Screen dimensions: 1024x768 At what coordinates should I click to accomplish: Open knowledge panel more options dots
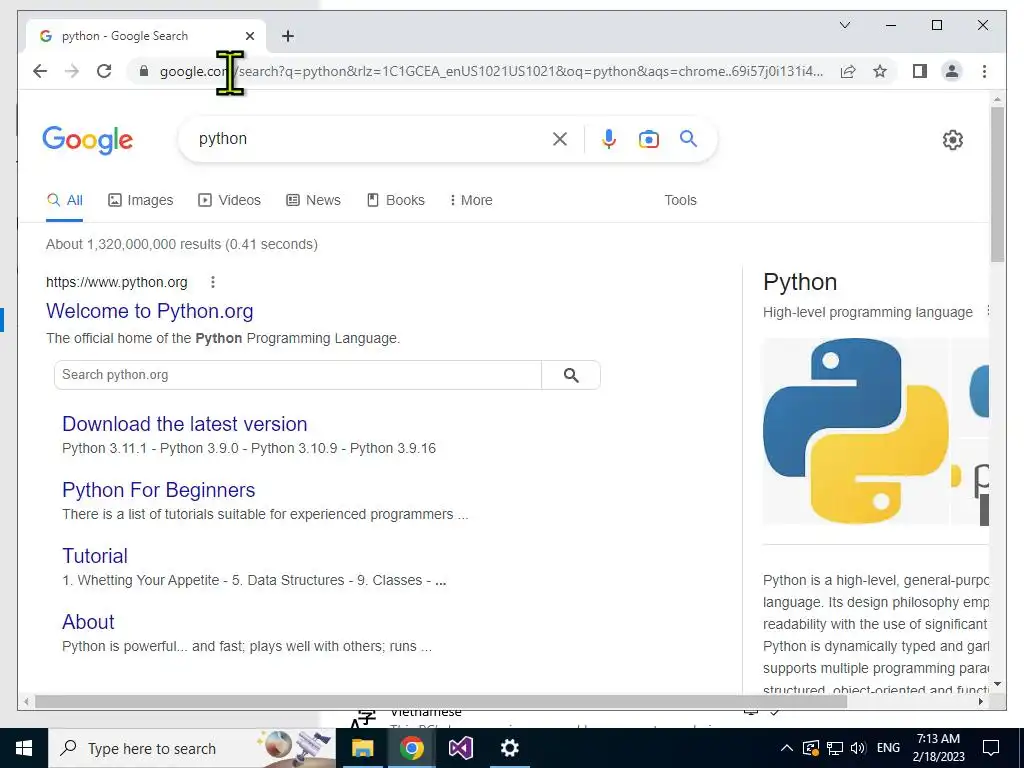(x=987, y=311)
